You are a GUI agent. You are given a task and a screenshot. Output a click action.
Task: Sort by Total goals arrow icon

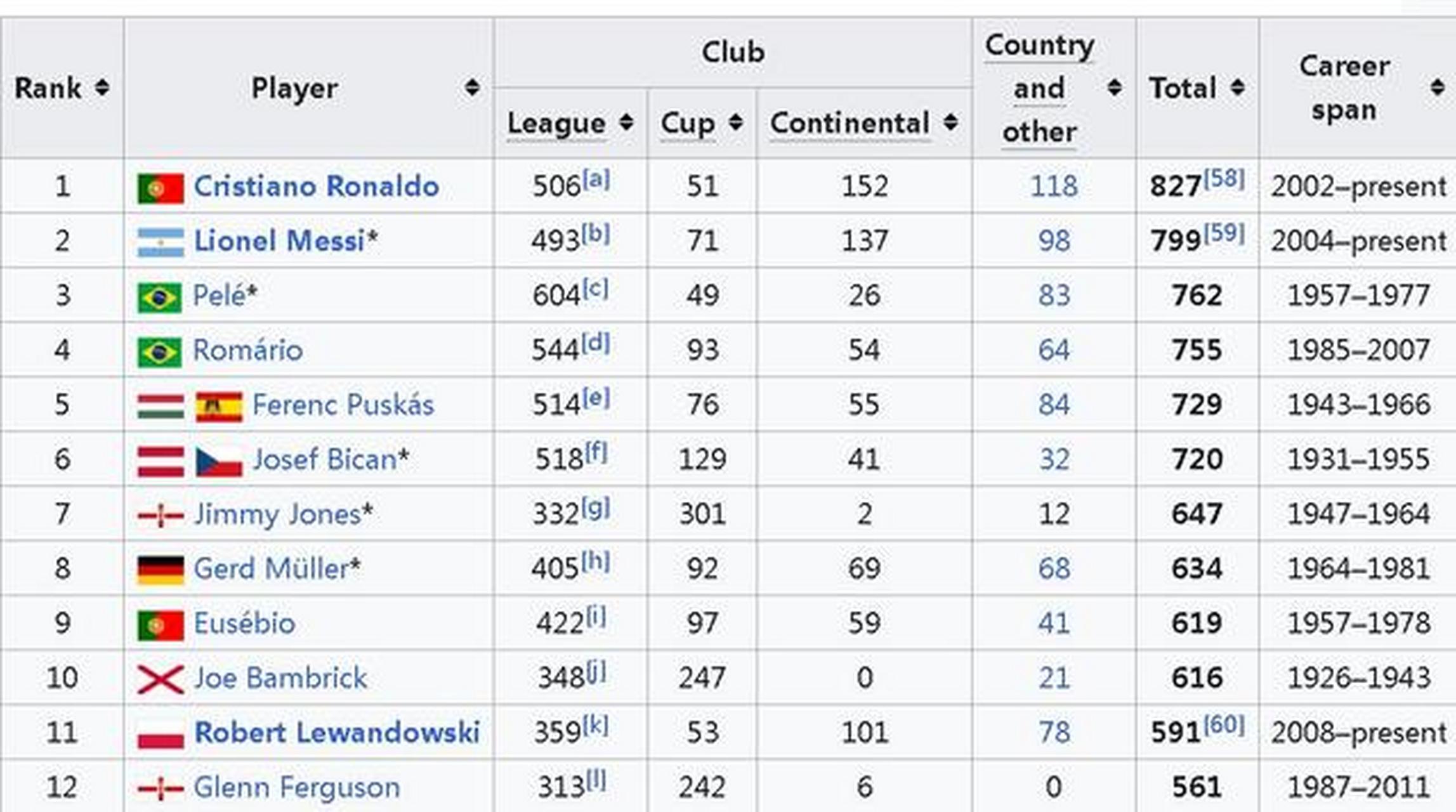pyautogui.click(x=1237, y=88)
